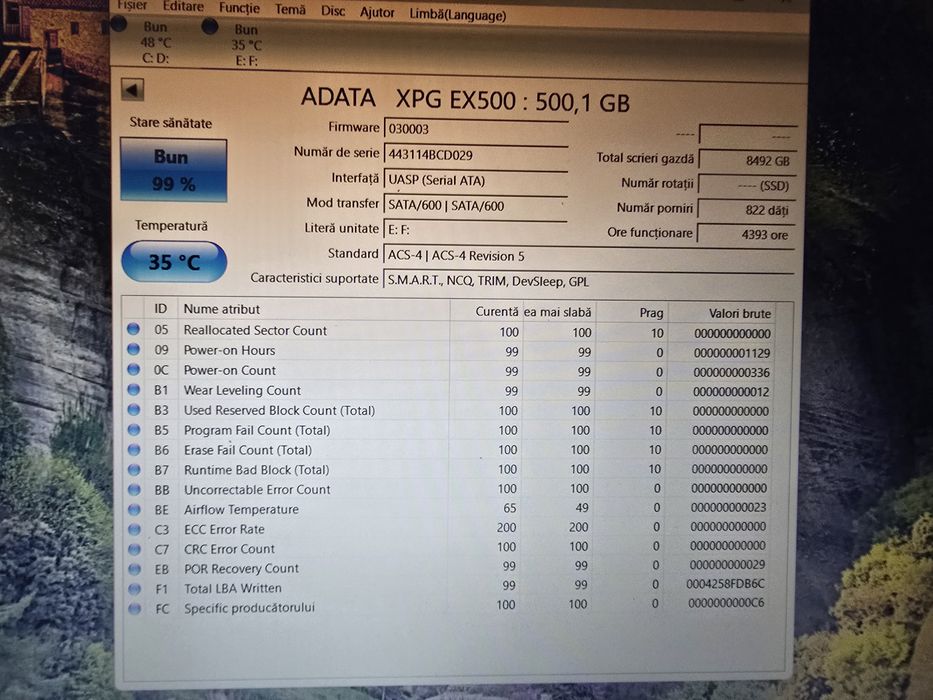Image resolution: width=933 pixels, height=700 pixels.
Task: Click the status orb above C: D: disk
Action: pyautogui.click(x=118, y=23)
